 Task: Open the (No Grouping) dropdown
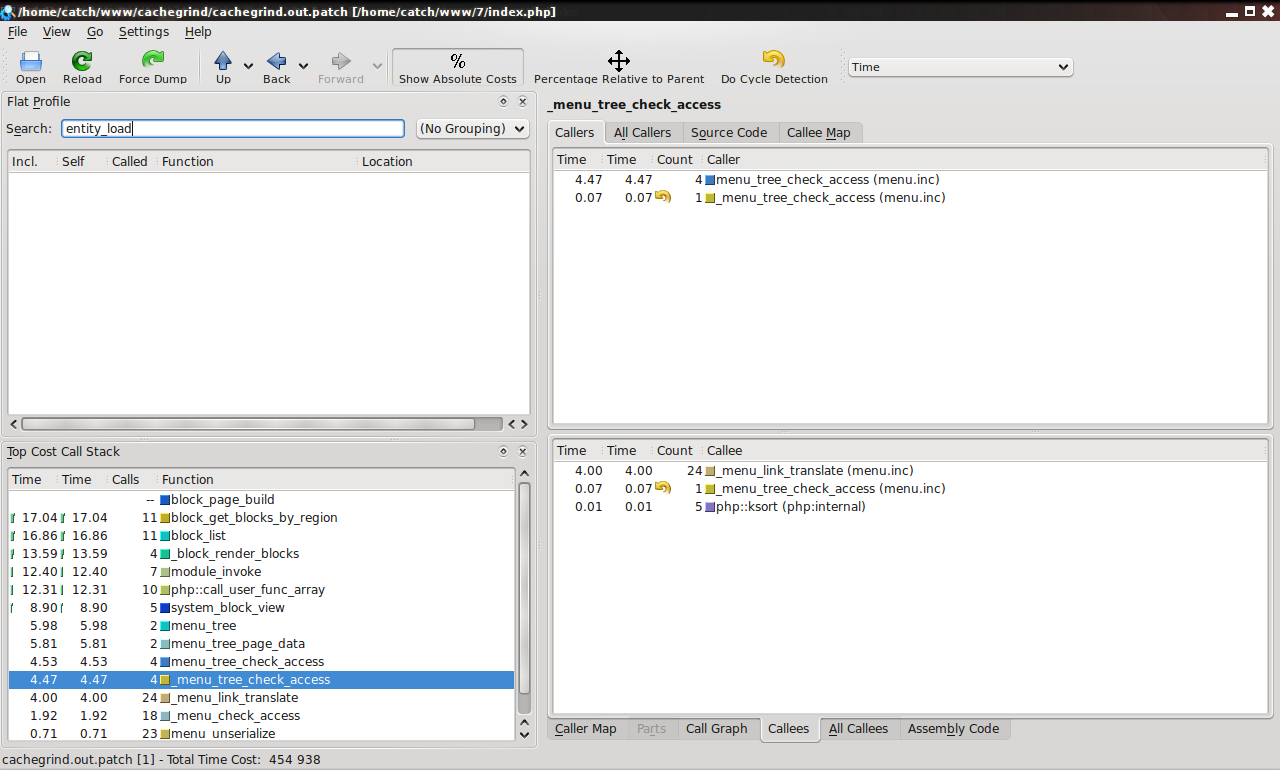pos(472,129)
